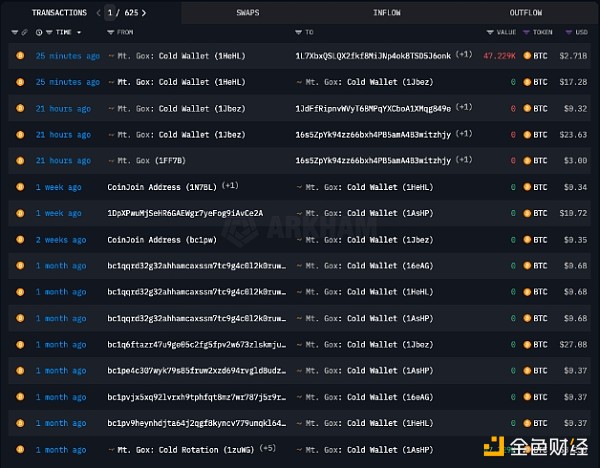
Task: Open the leftmost chain filter funnel icon
Action: click(x=15, y=32)
